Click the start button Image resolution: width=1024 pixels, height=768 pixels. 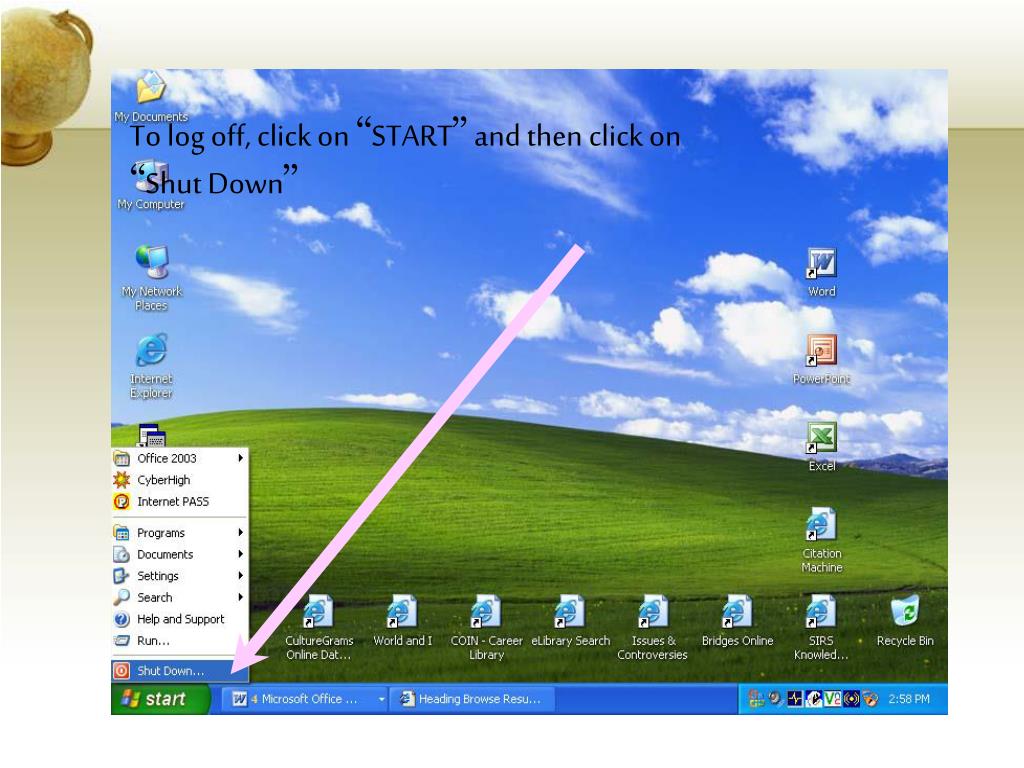click(161, 699)
